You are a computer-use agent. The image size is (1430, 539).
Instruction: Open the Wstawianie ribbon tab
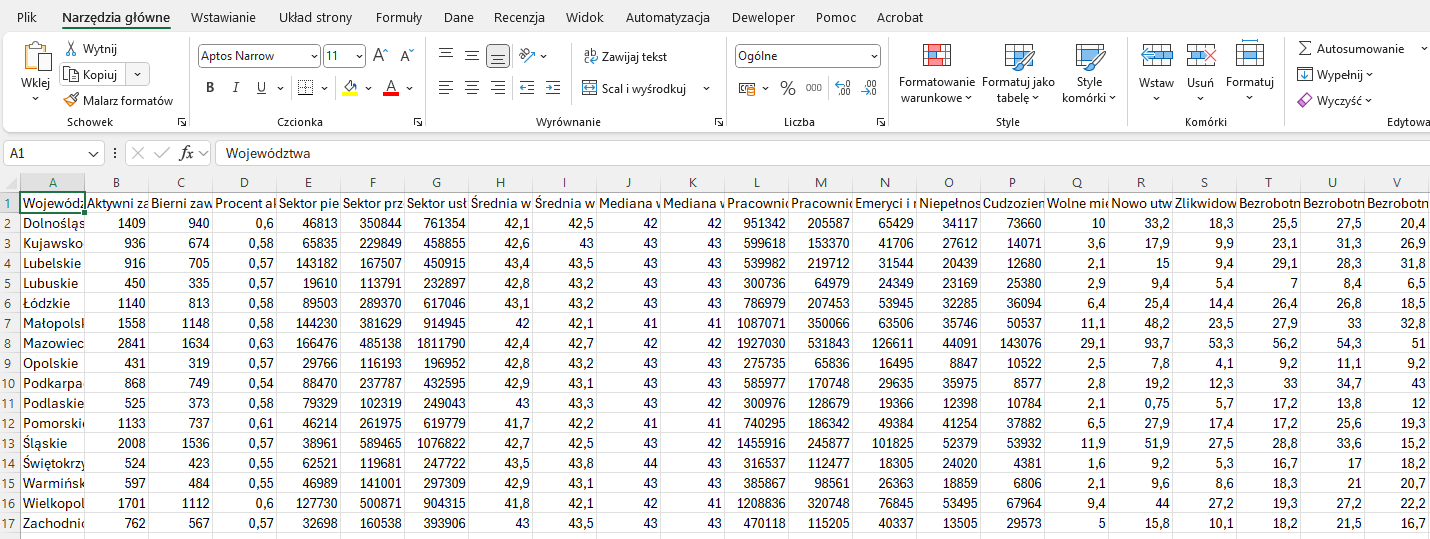point(223,18)
